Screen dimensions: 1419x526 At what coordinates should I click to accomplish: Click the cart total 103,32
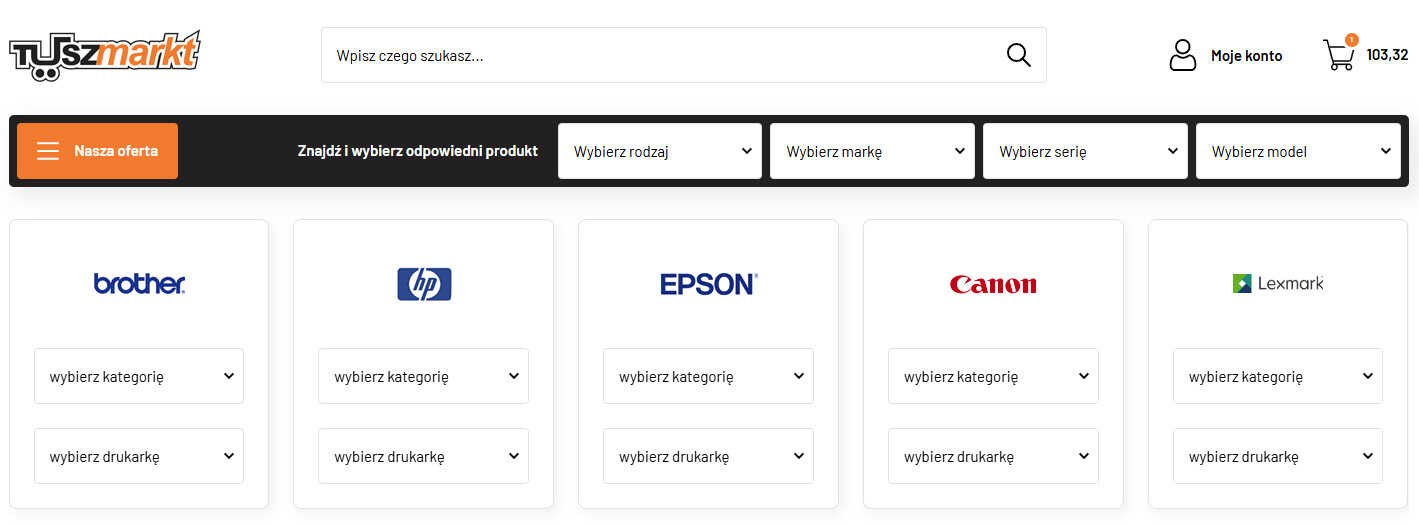coord(1387,55)
